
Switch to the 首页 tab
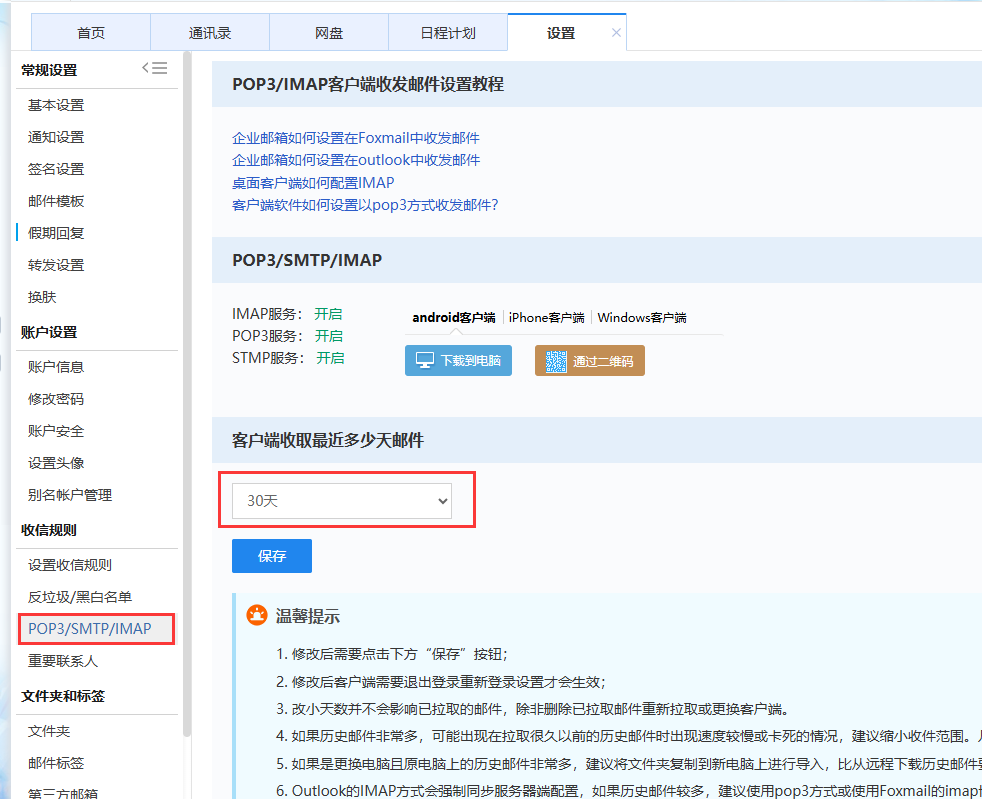point(91,33)
